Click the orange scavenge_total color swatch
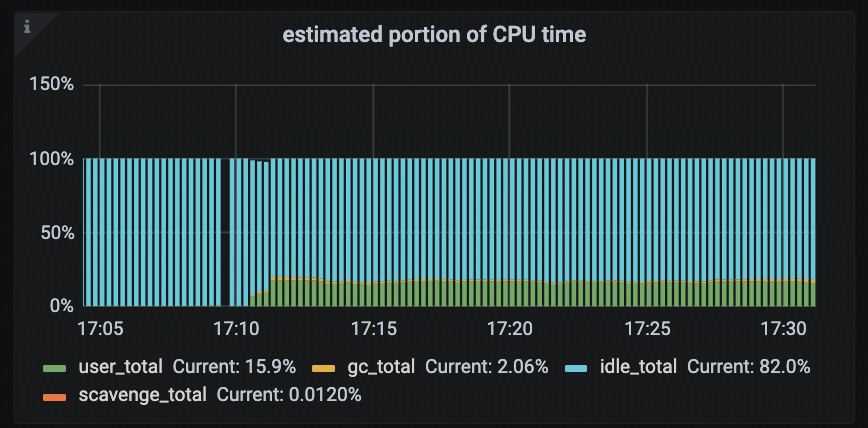 click(54, 395)
